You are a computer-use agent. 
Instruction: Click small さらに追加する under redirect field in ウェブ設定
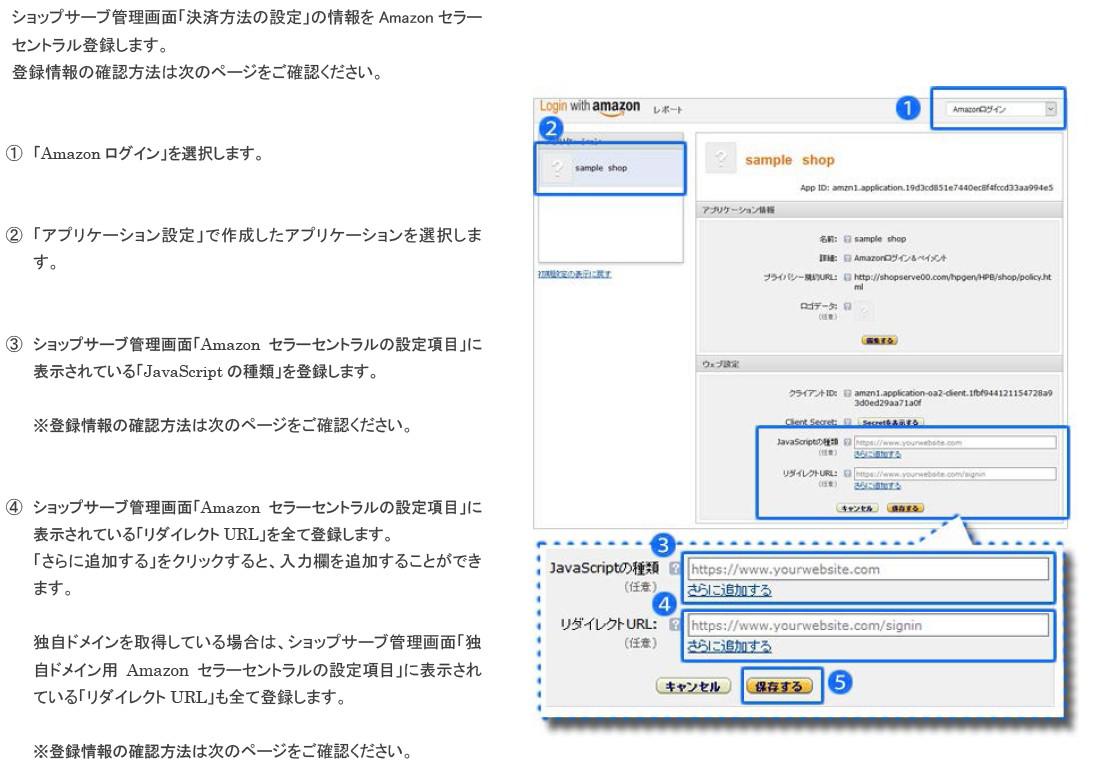(877, 486)
